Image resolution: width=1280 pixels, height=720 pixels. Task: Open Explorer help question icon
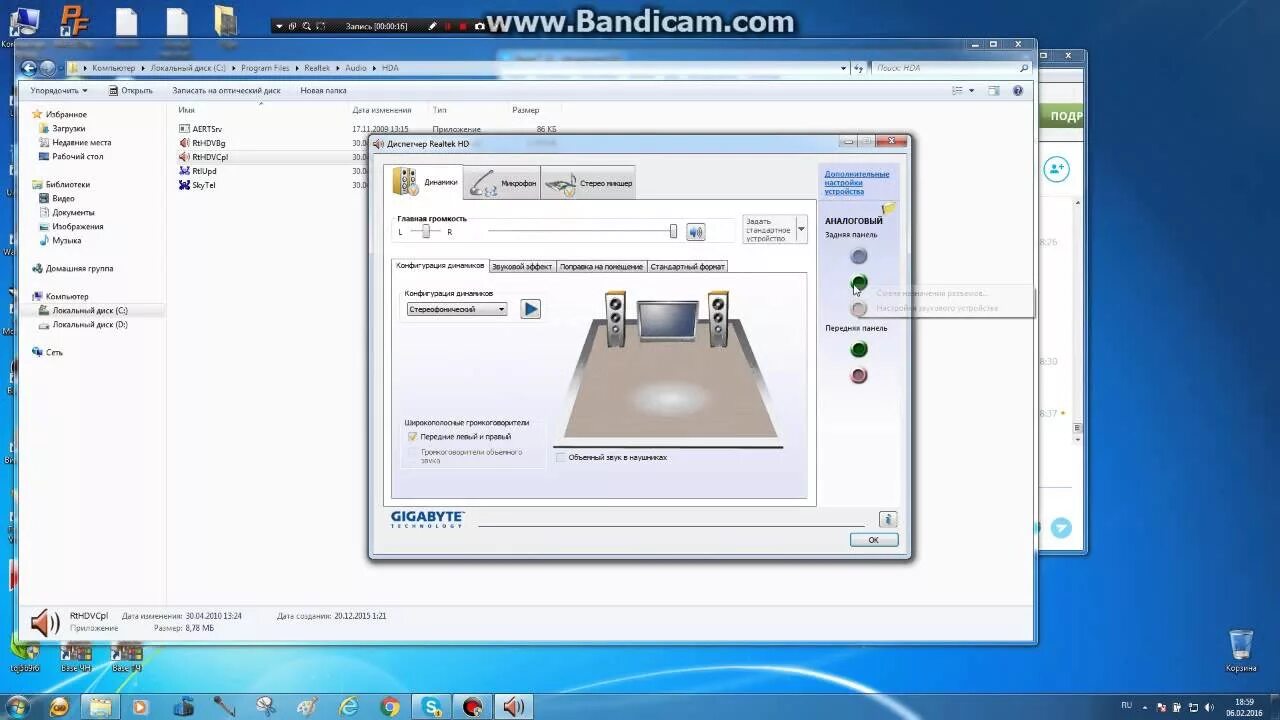click(x=1018, y=90)
